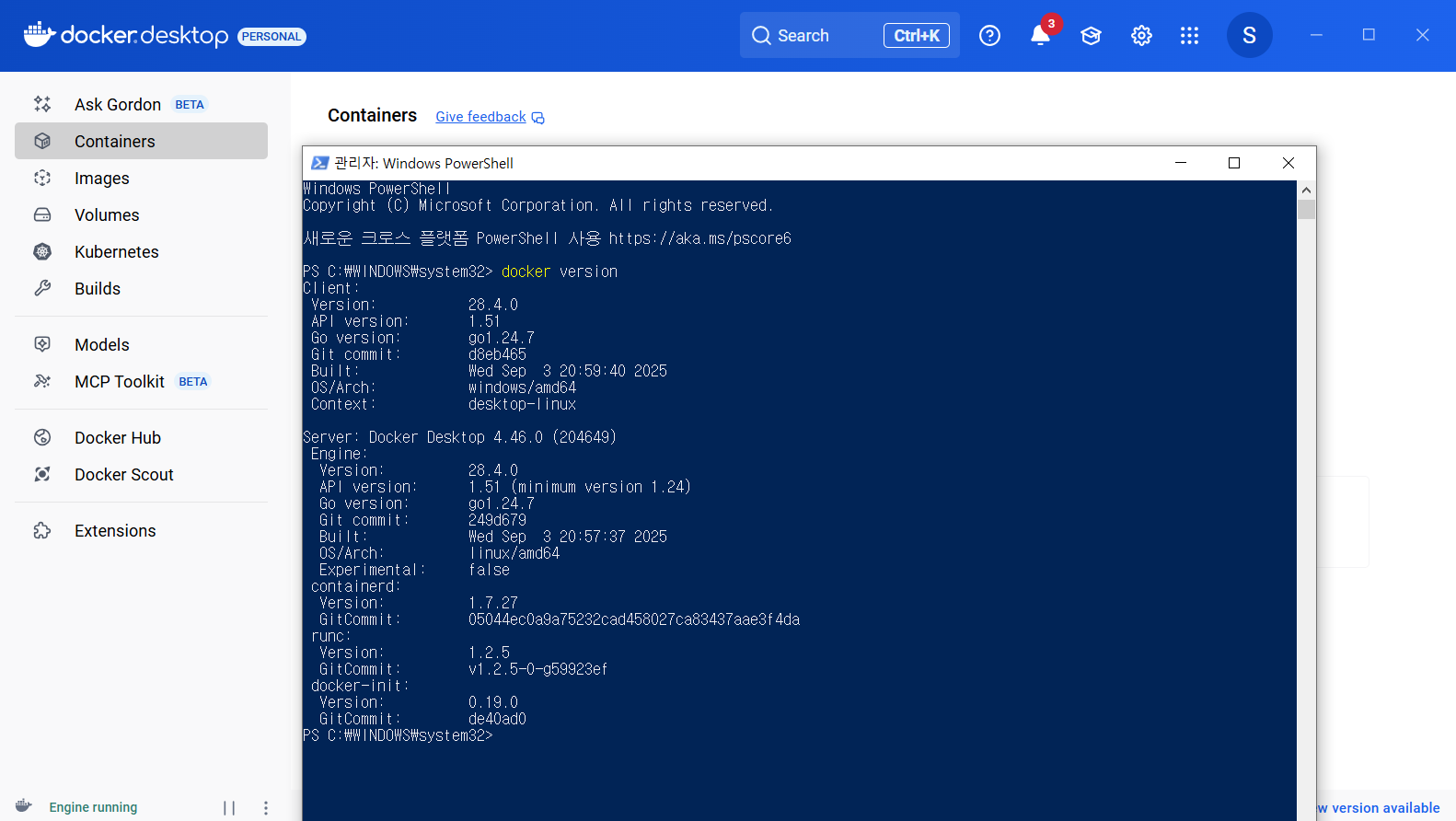This screenshot has height=821, width=1456.
Task: Click PowerShell scrollbar up arrow
Action: (x=1306, y=190)
